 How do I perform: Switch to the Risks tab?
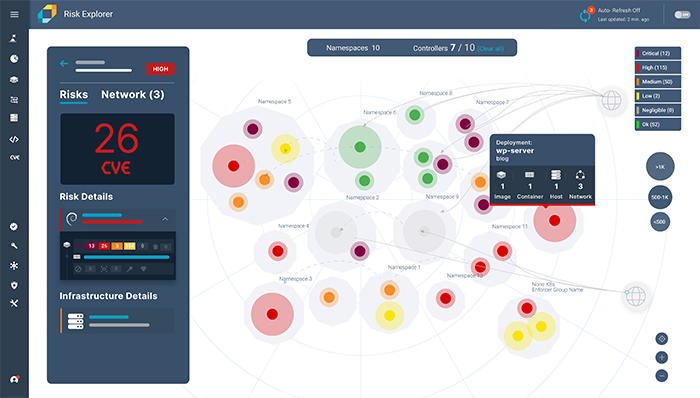click(x=74, y=95)
